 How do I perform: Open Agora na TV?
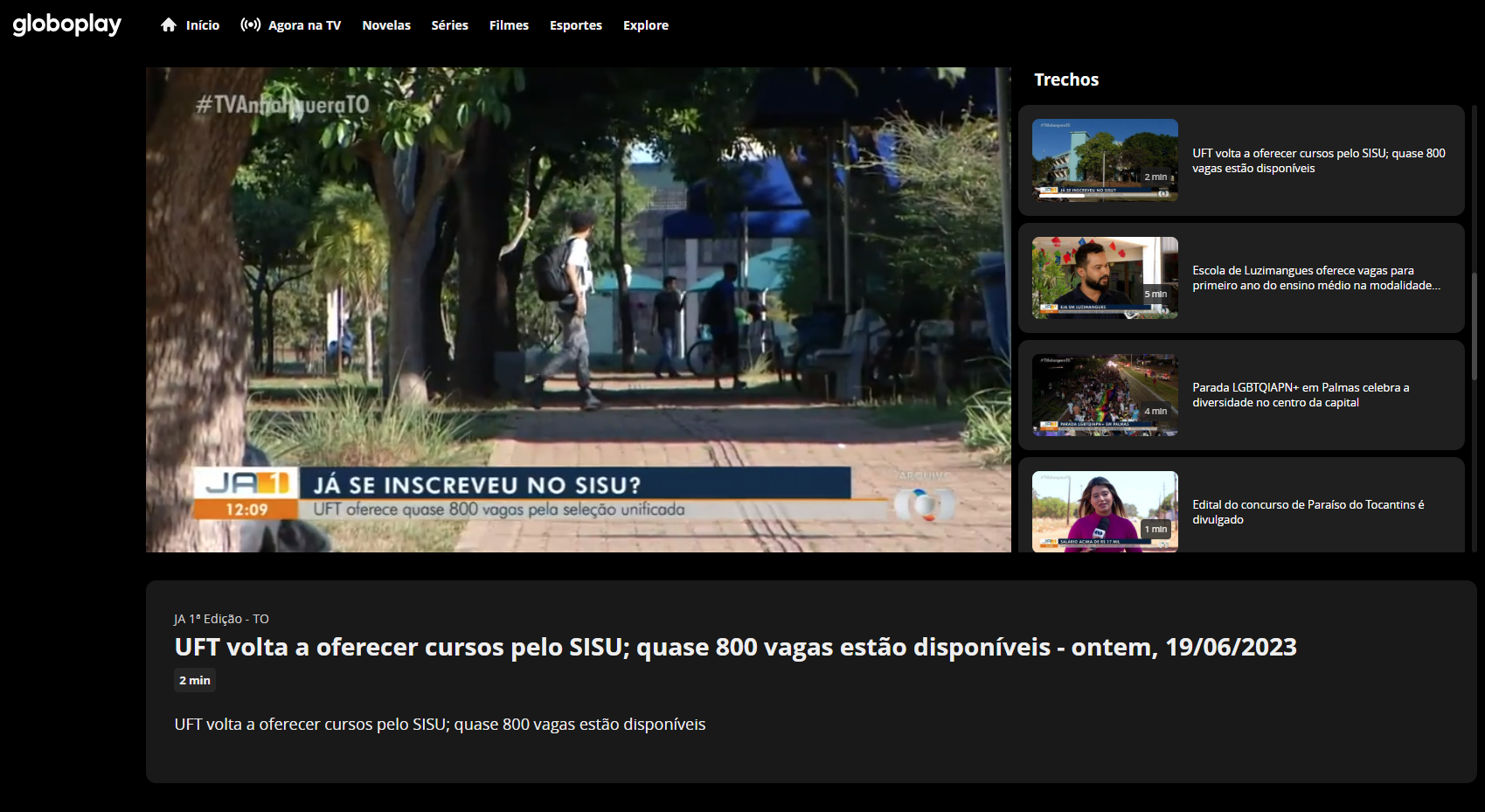(x=304, y=25)
